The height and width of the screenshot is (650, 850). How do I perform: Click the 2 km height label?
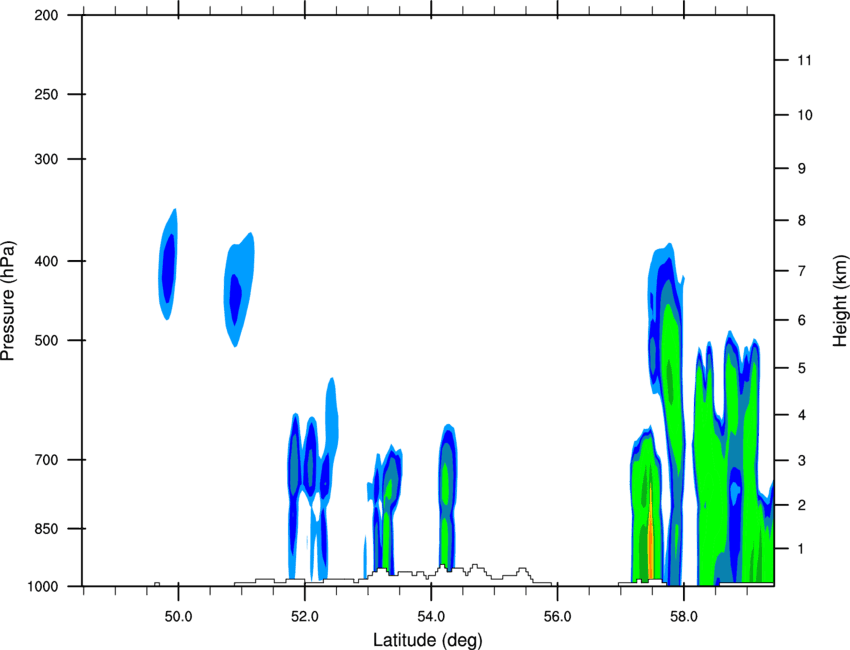802,505
